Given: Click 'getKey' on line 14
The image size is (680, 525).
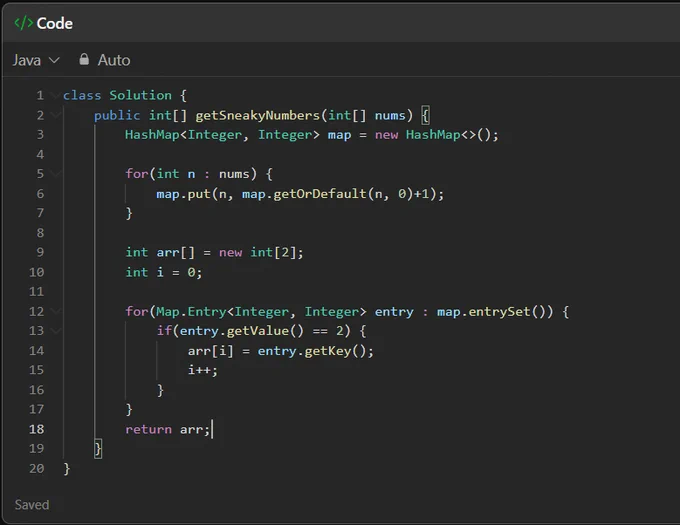Looking at the screenshot, I should tap(328, 351).
